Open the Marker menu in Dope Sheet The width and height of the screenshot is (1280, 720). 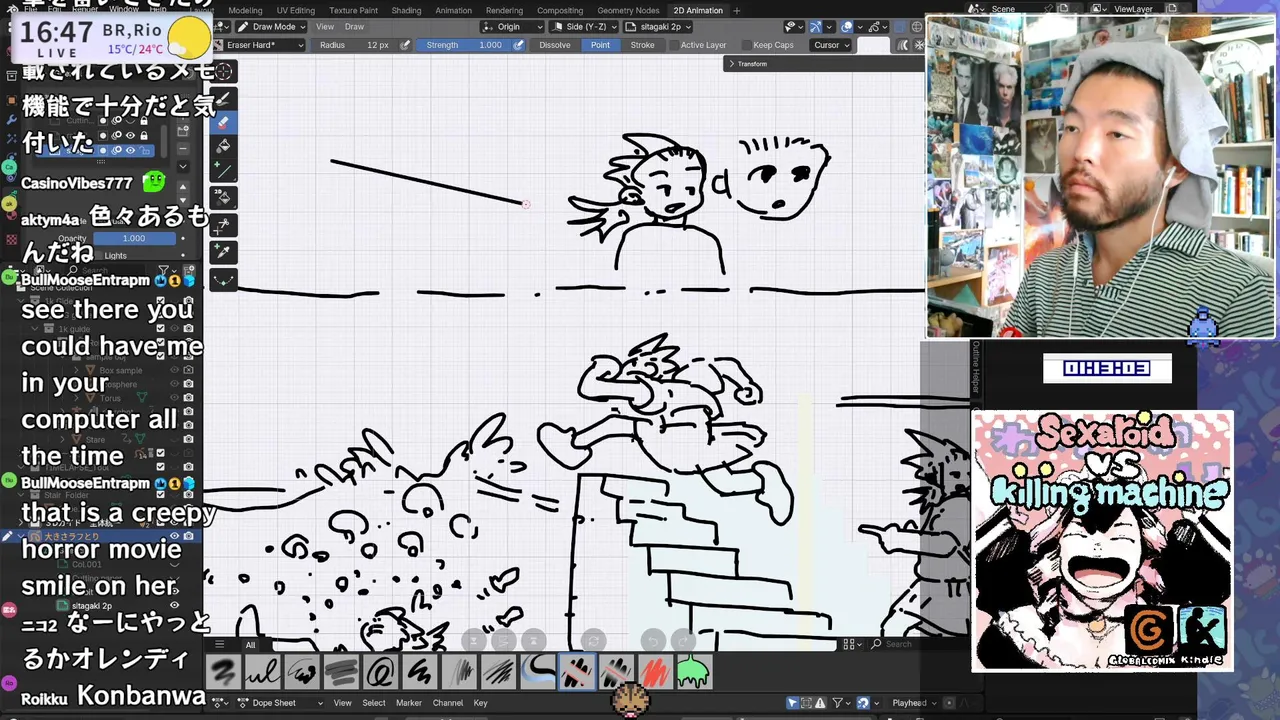point(409,703)
